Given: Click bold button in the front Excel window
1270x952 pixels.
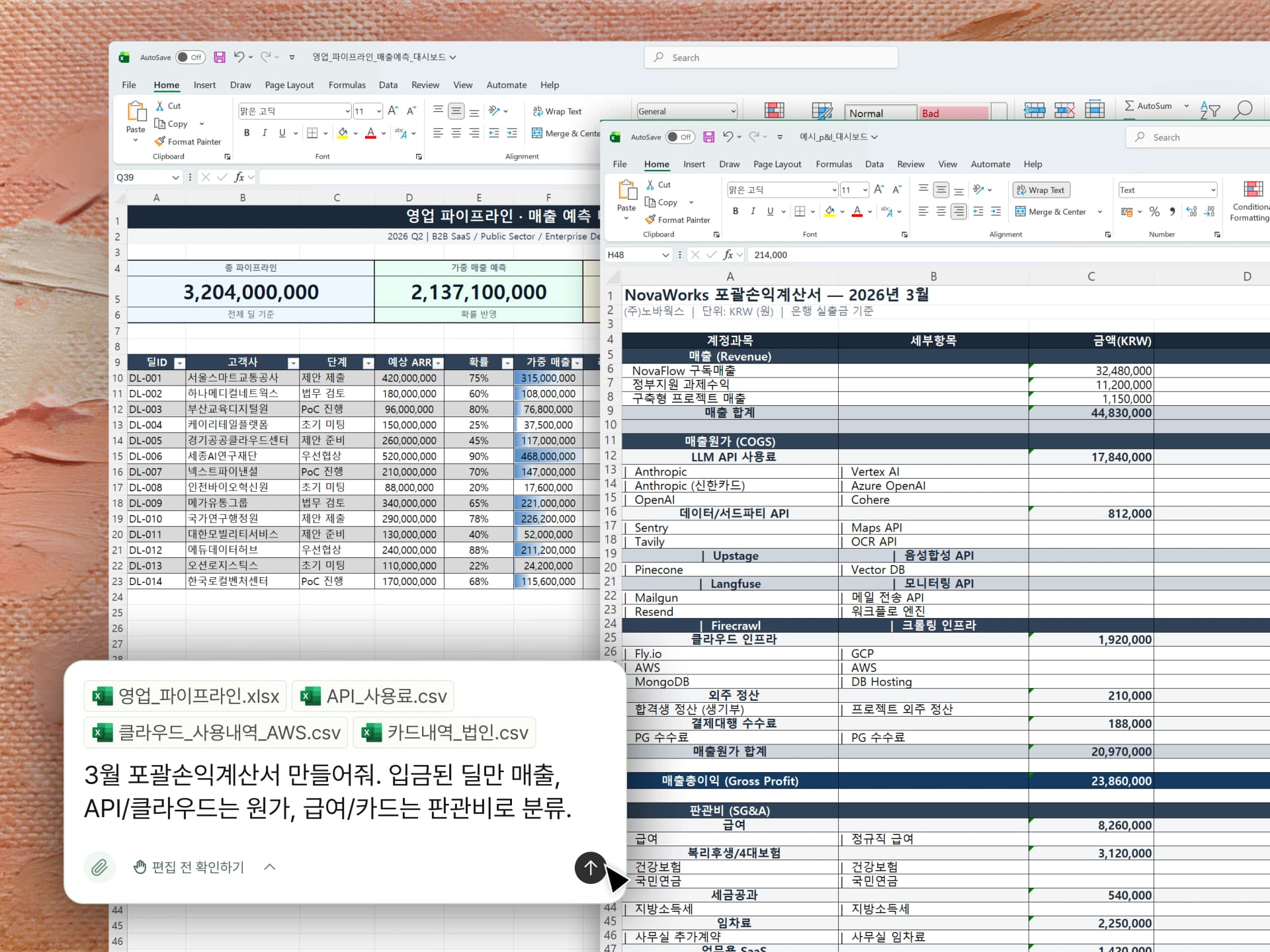Looking at the screenshot, I should pyautogui.click(x=735, y=212).
